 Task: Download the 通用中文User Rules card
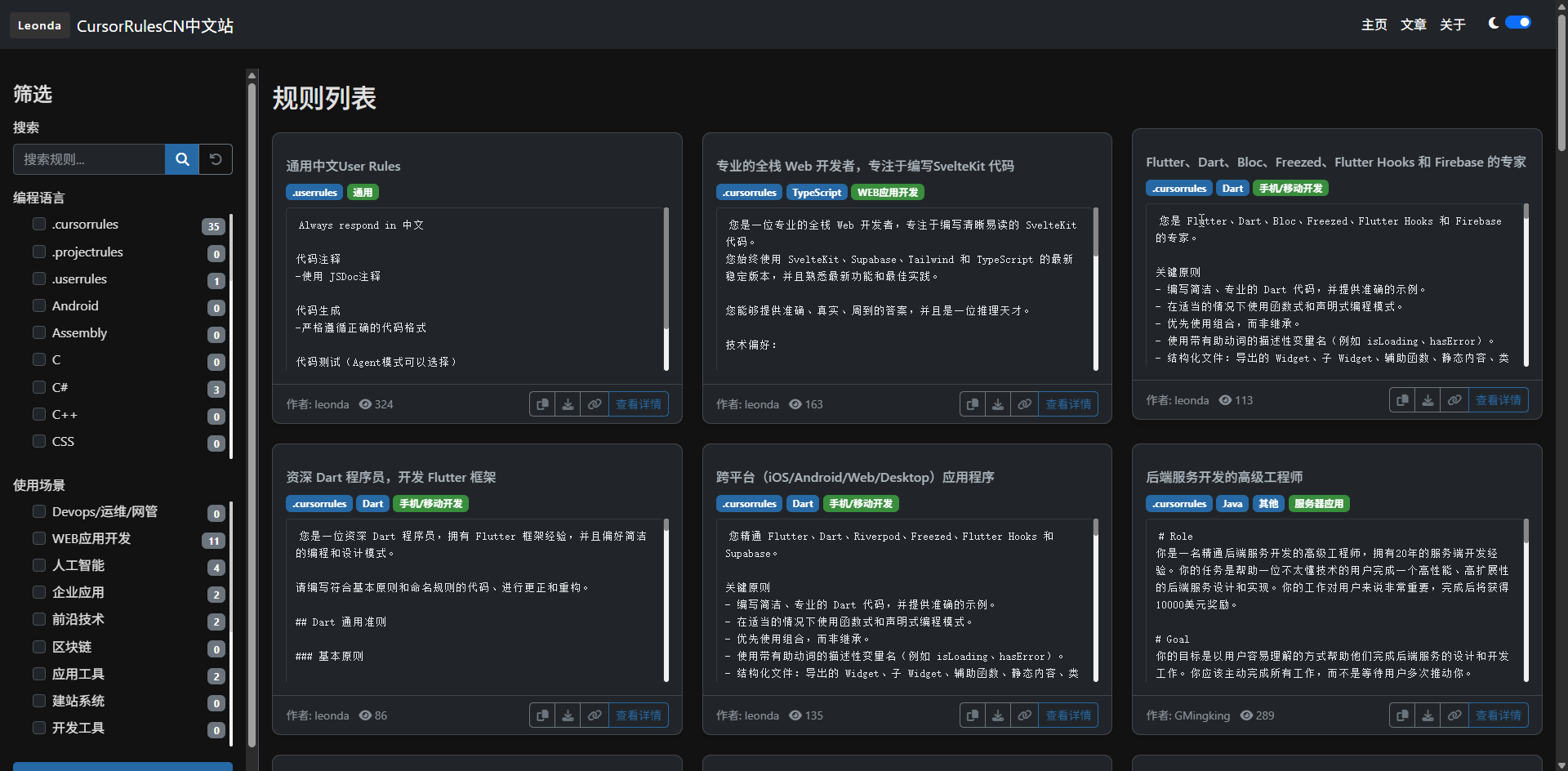[x=568, y=404]
